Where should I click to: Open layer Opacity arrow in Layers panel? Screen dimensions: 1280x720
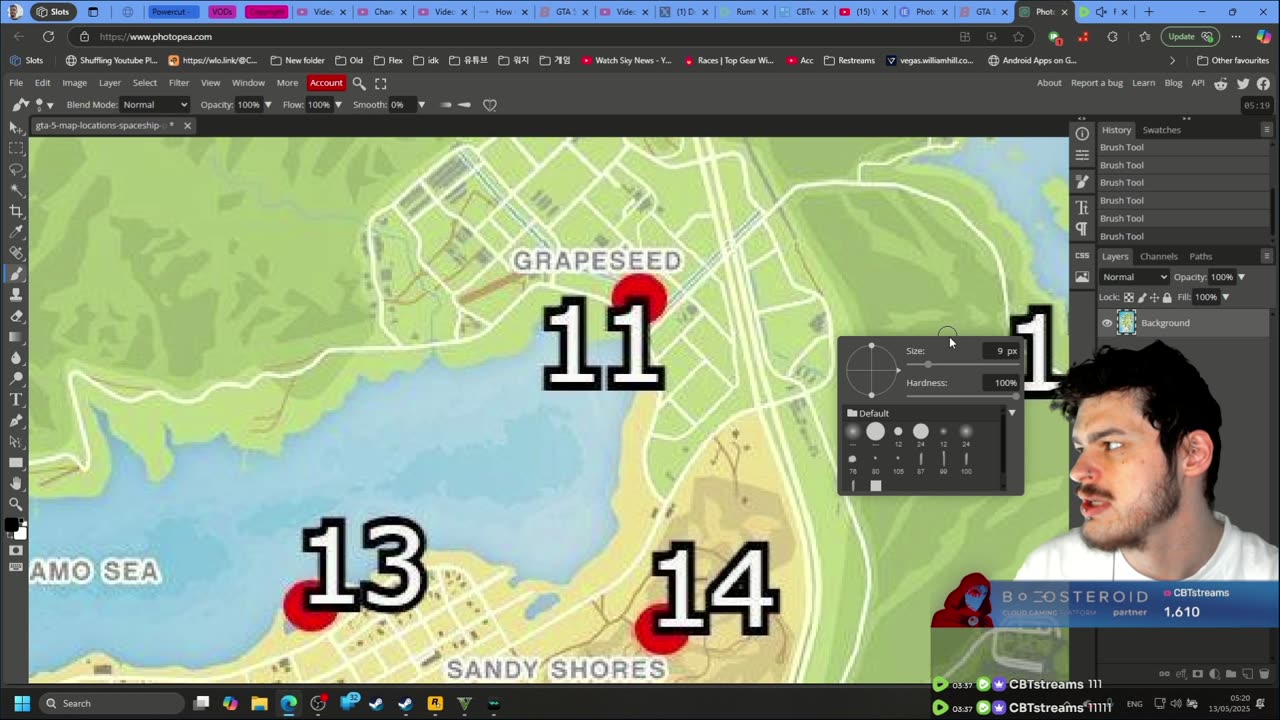[x=1241, y=277]
